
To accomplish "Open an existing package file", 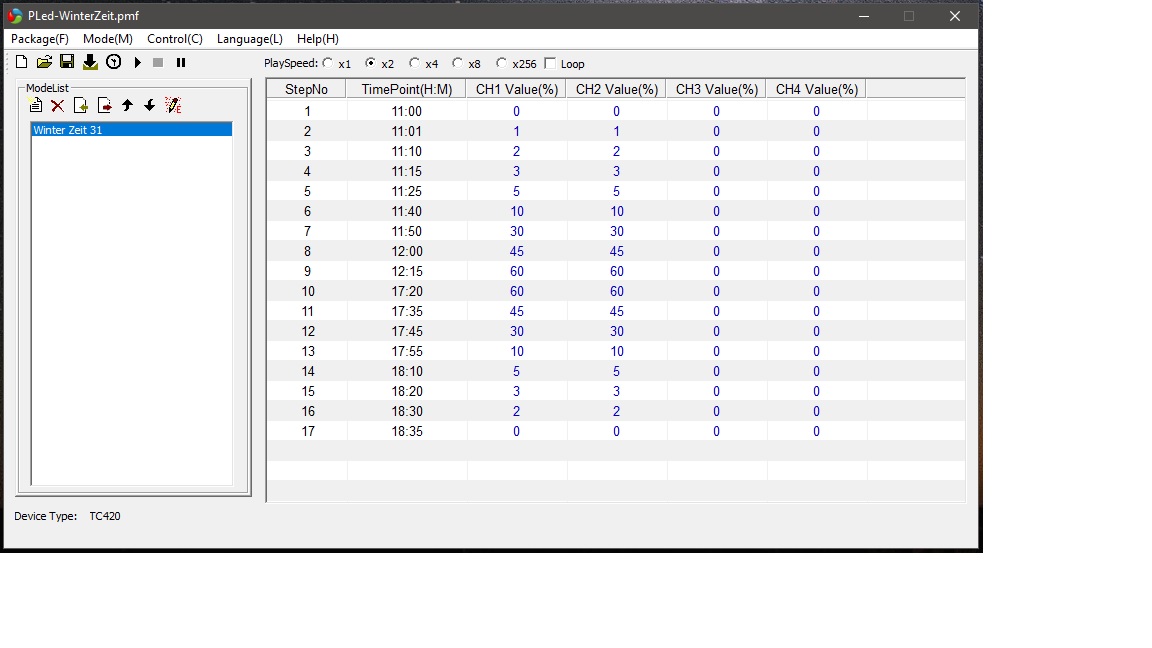I will [44, 62].
